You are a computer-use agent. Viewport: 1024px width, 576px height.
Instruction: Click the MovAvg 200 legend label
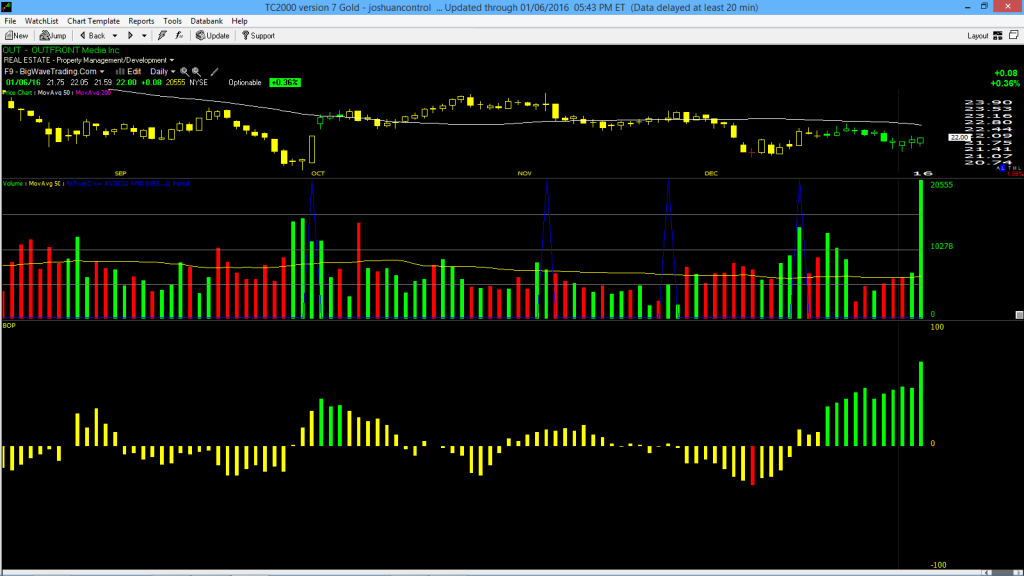[x=93, y=93]
